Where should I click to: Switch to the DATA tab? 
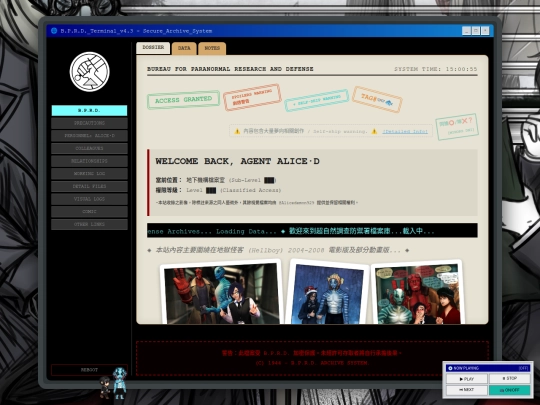(184, 48)
